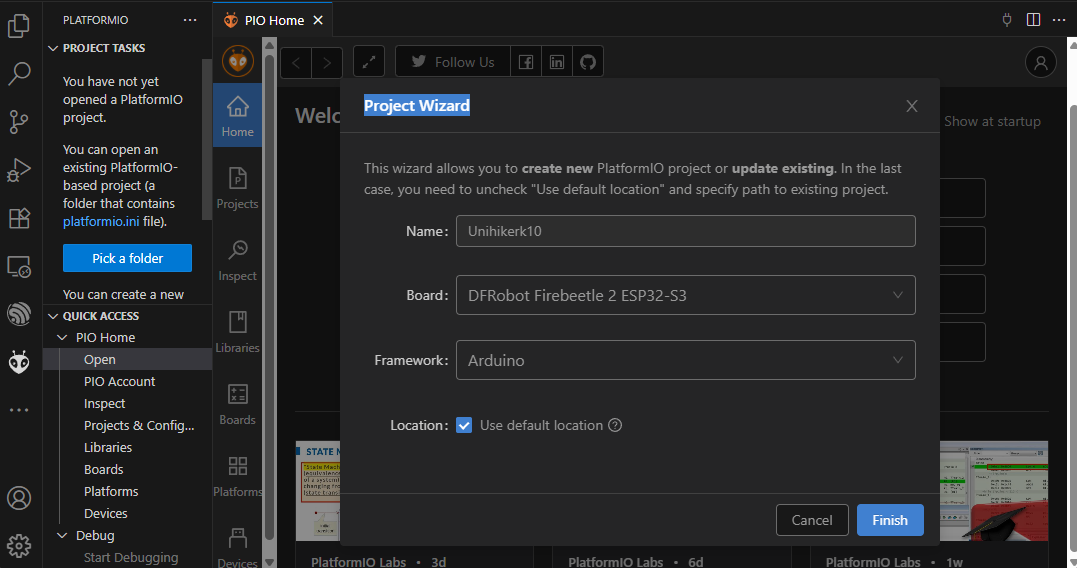Open the Run and Debug view
The height and width of the screenshot is (568, 1077).
click(19, 170)
